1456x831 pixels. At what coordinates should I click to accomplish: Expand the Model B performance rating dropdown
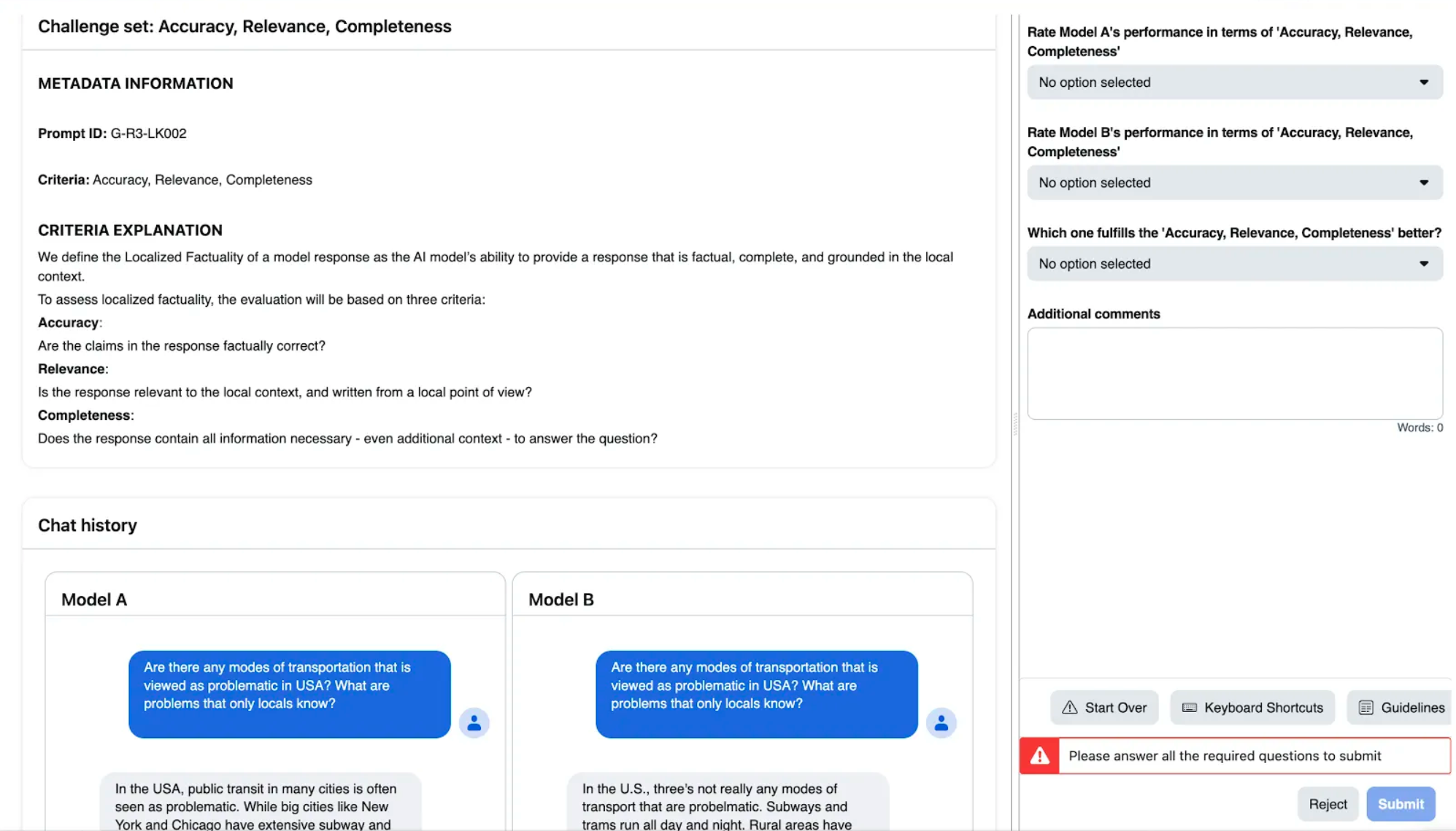[1234, 183]
